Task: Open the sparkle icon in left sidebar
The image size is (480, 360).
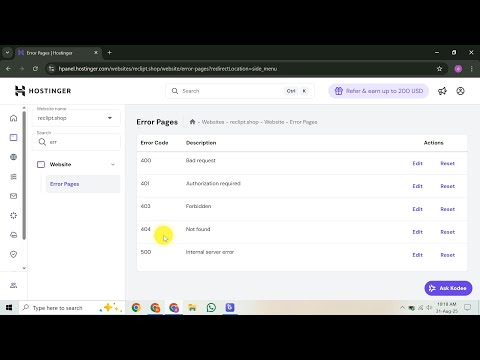Action: click(x=13, y=215)
